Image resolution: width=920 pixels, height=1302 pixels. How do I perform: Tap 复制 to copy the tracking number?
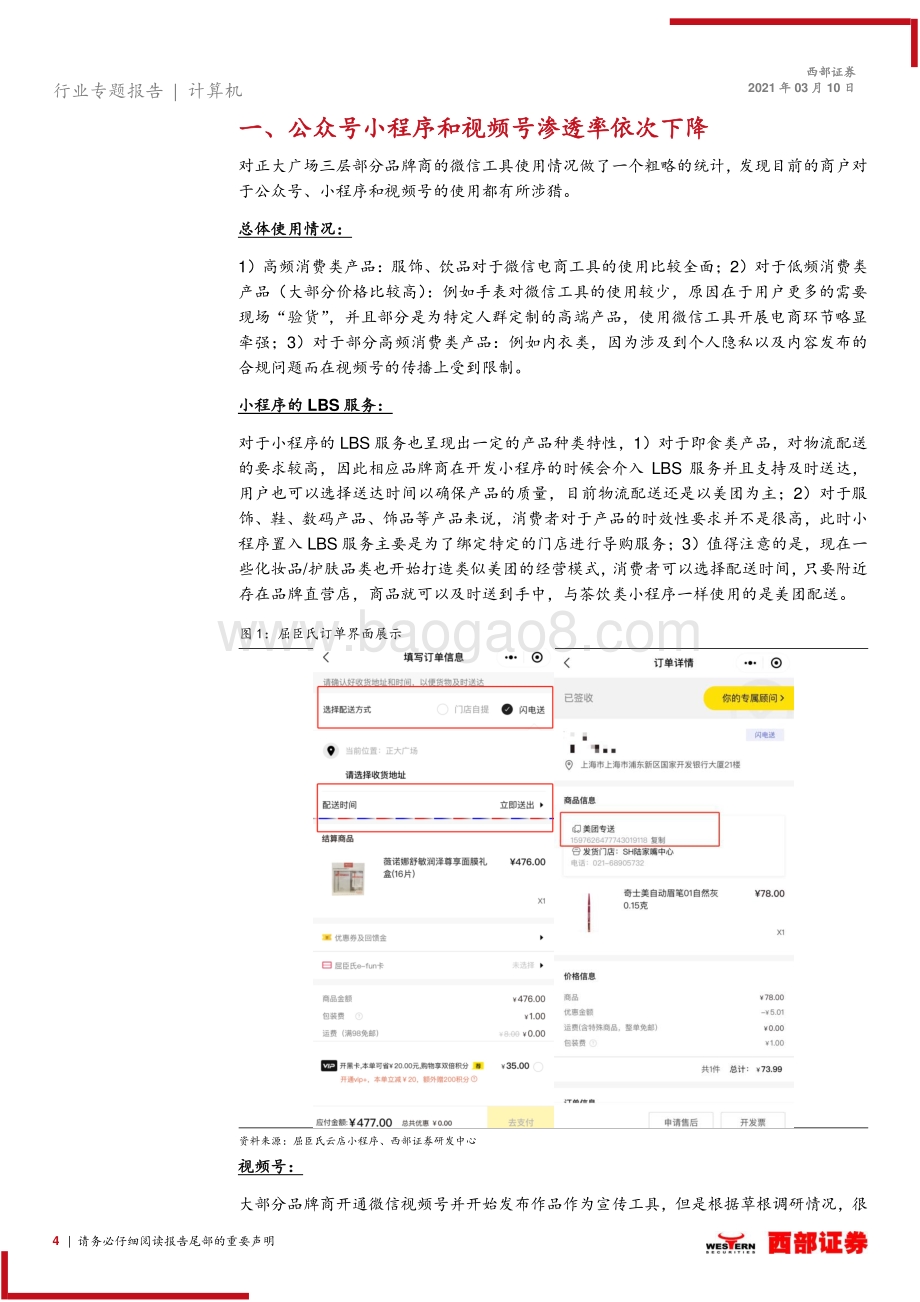(x=657, y=840)
